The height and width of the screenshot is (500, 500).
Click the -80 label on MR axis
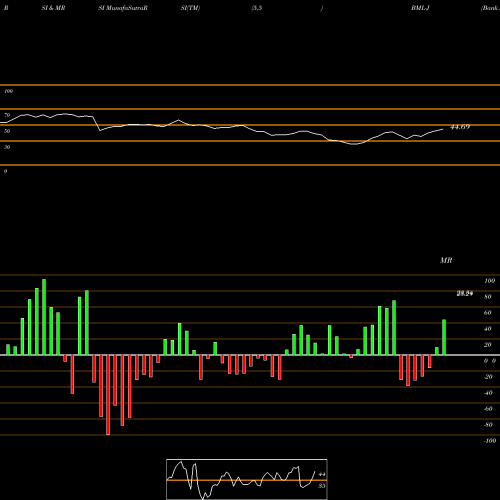tap(488, 425)
